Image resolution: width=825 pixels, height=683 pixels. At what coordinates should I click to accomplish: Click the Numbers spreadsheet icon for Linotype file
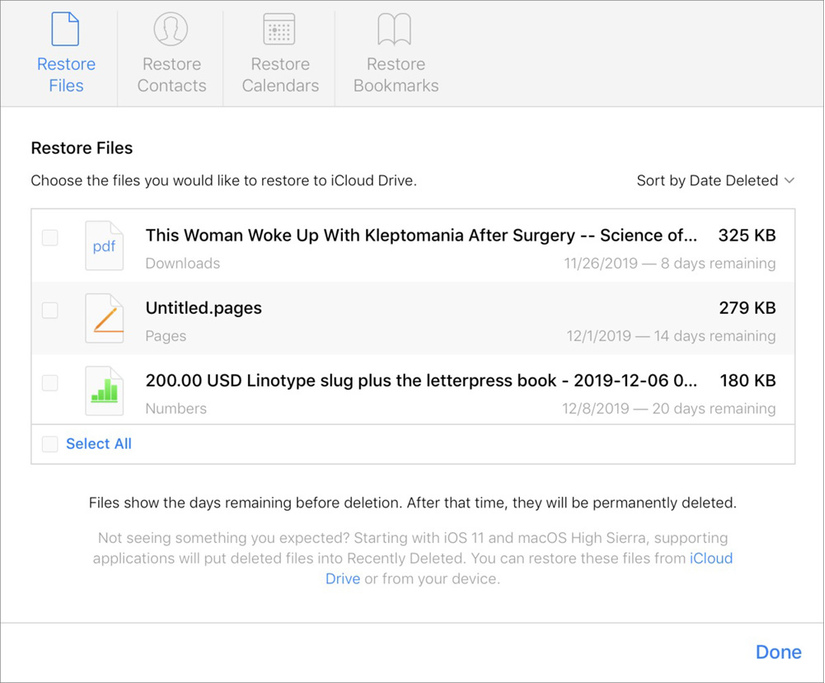click(104, 390)
